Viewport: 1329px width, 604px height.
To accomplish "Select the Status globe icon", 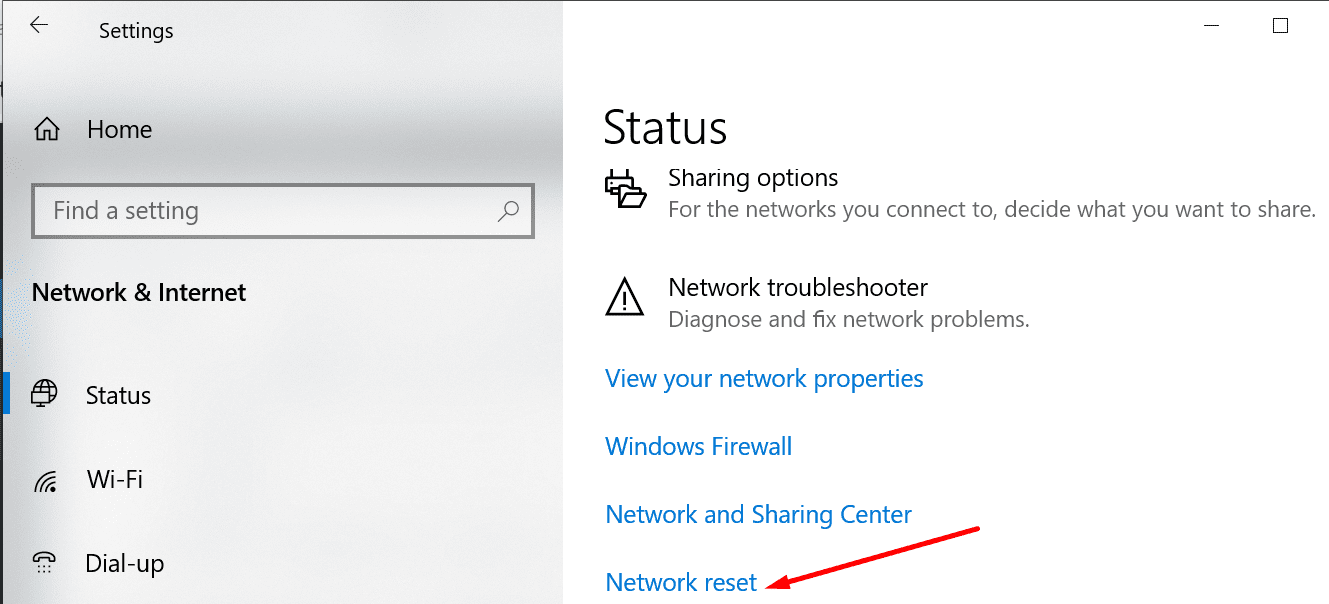I will [43, 393].
